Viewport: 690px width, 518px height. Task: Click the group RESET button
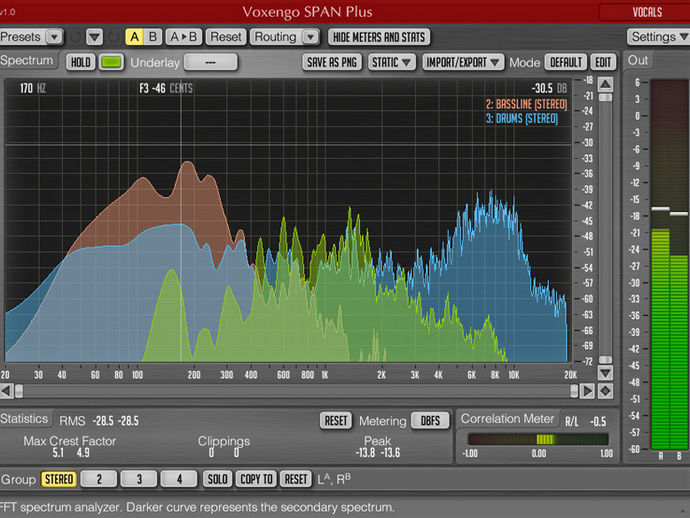(x=296, y=479)
